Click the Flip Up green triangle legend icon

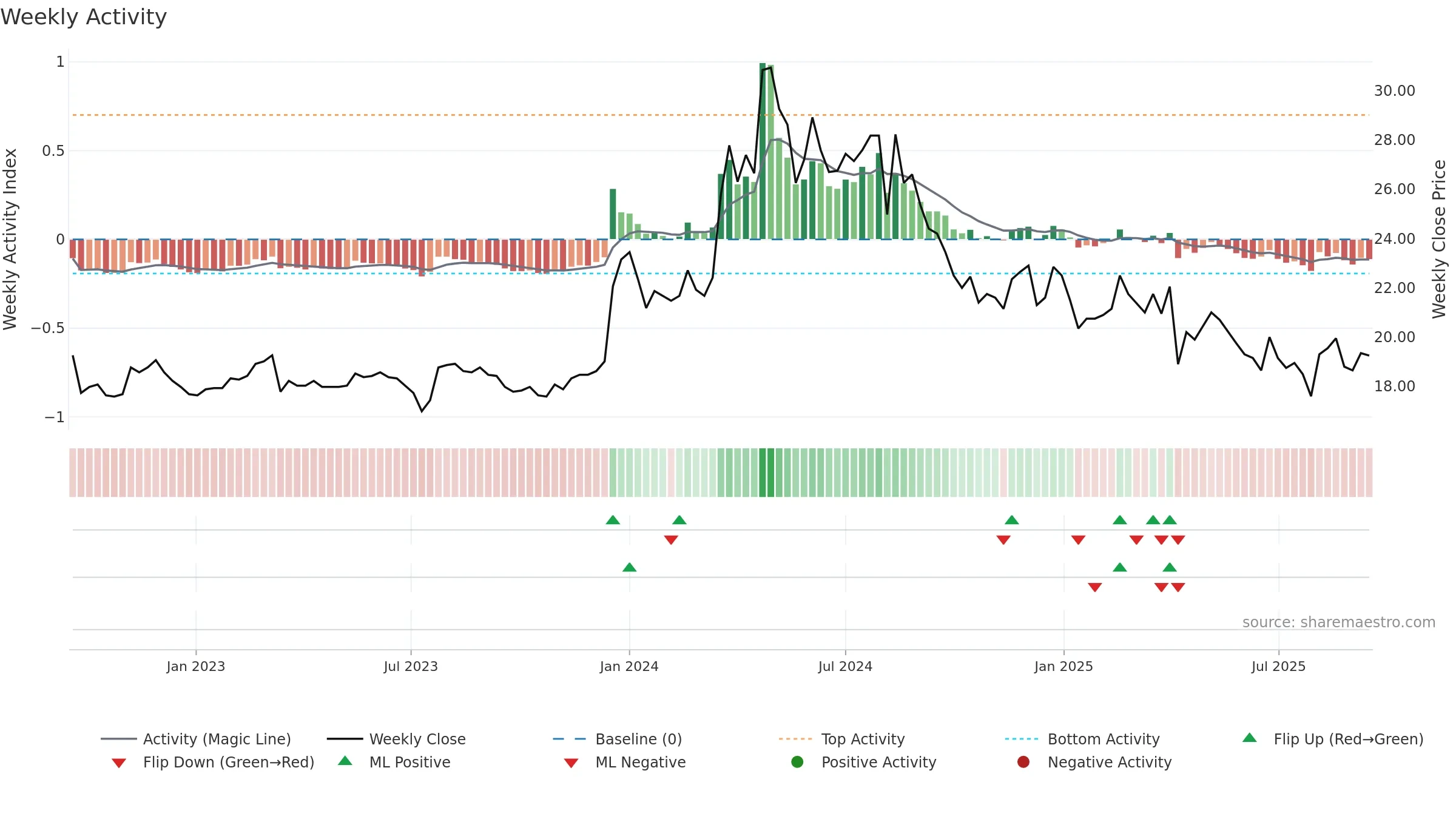point(1250,738)
